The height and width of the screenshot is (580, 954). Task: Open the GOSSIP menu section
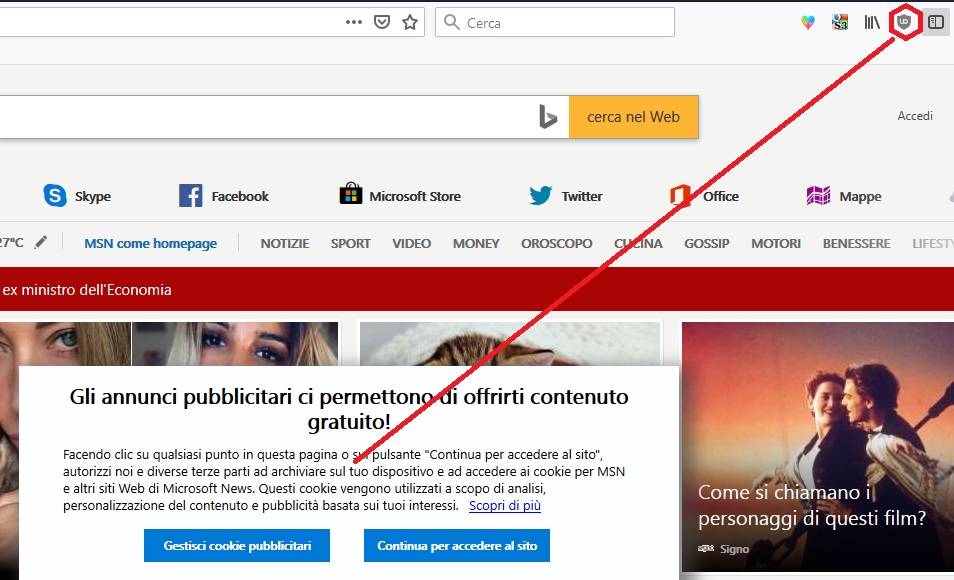tap(706, 243)
